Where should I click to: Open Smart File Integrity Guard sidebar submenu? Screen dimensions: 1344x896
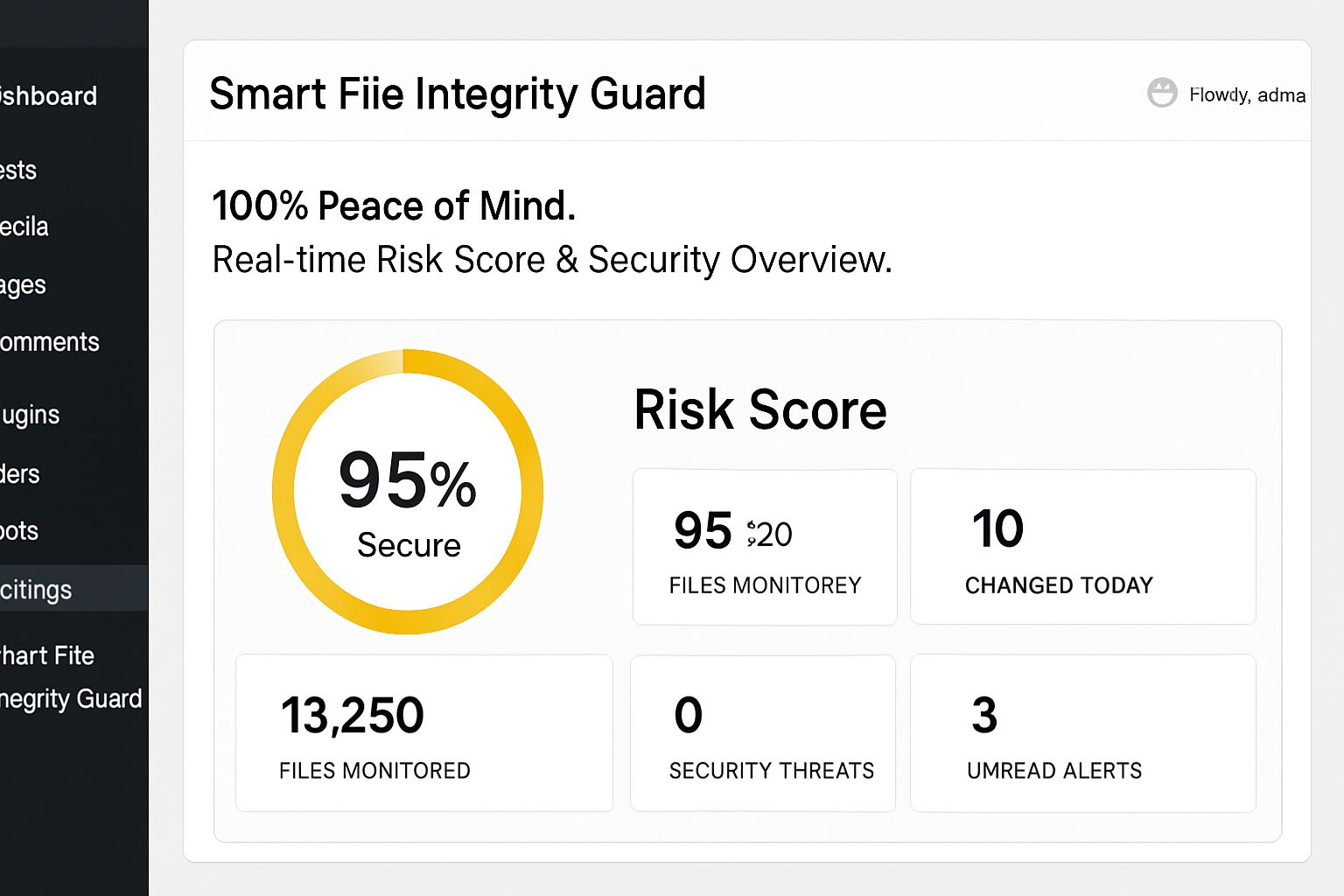tap(70, 677)
